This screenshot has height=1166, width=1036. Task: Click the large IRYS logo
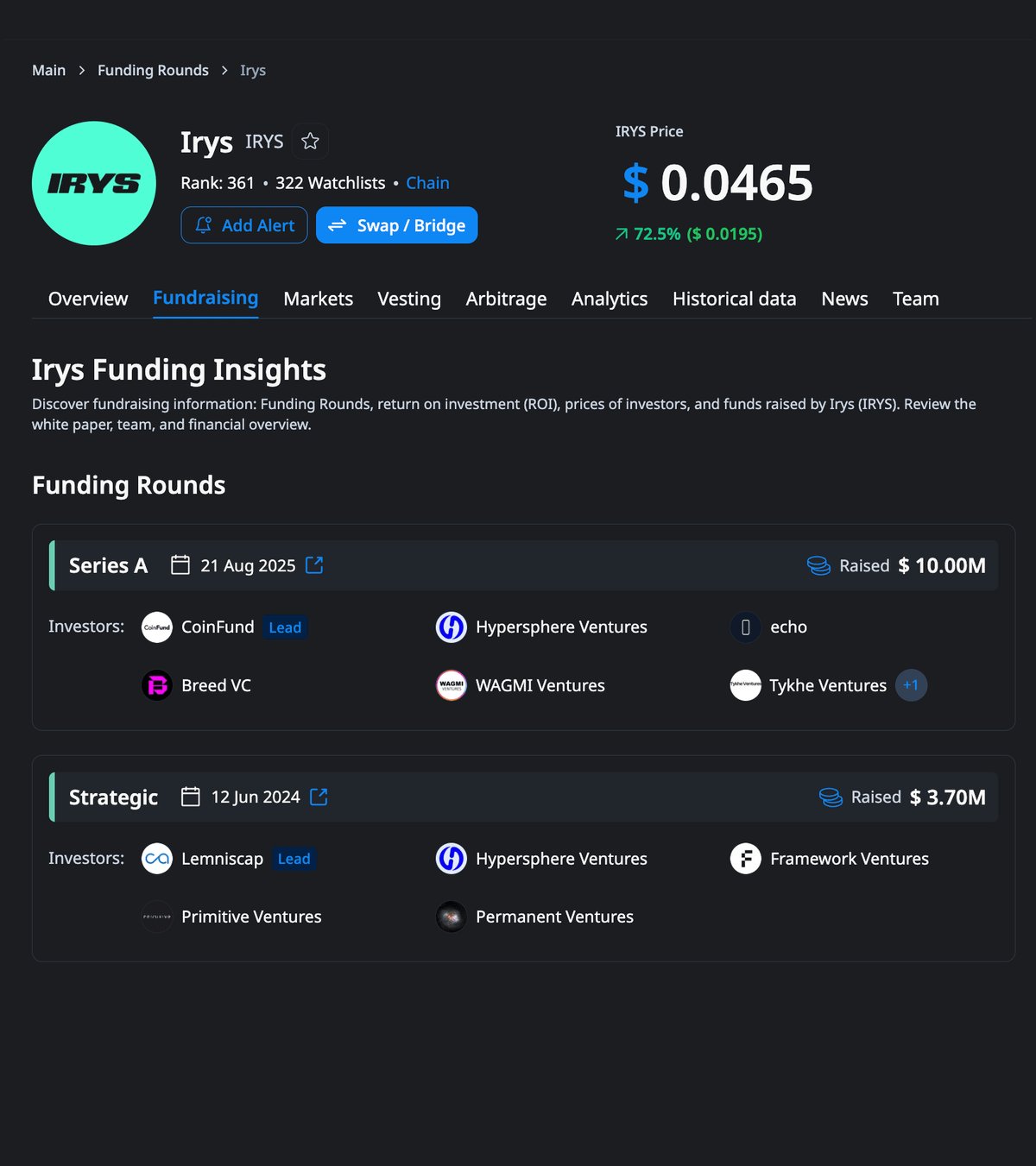[x=94, y=183]
